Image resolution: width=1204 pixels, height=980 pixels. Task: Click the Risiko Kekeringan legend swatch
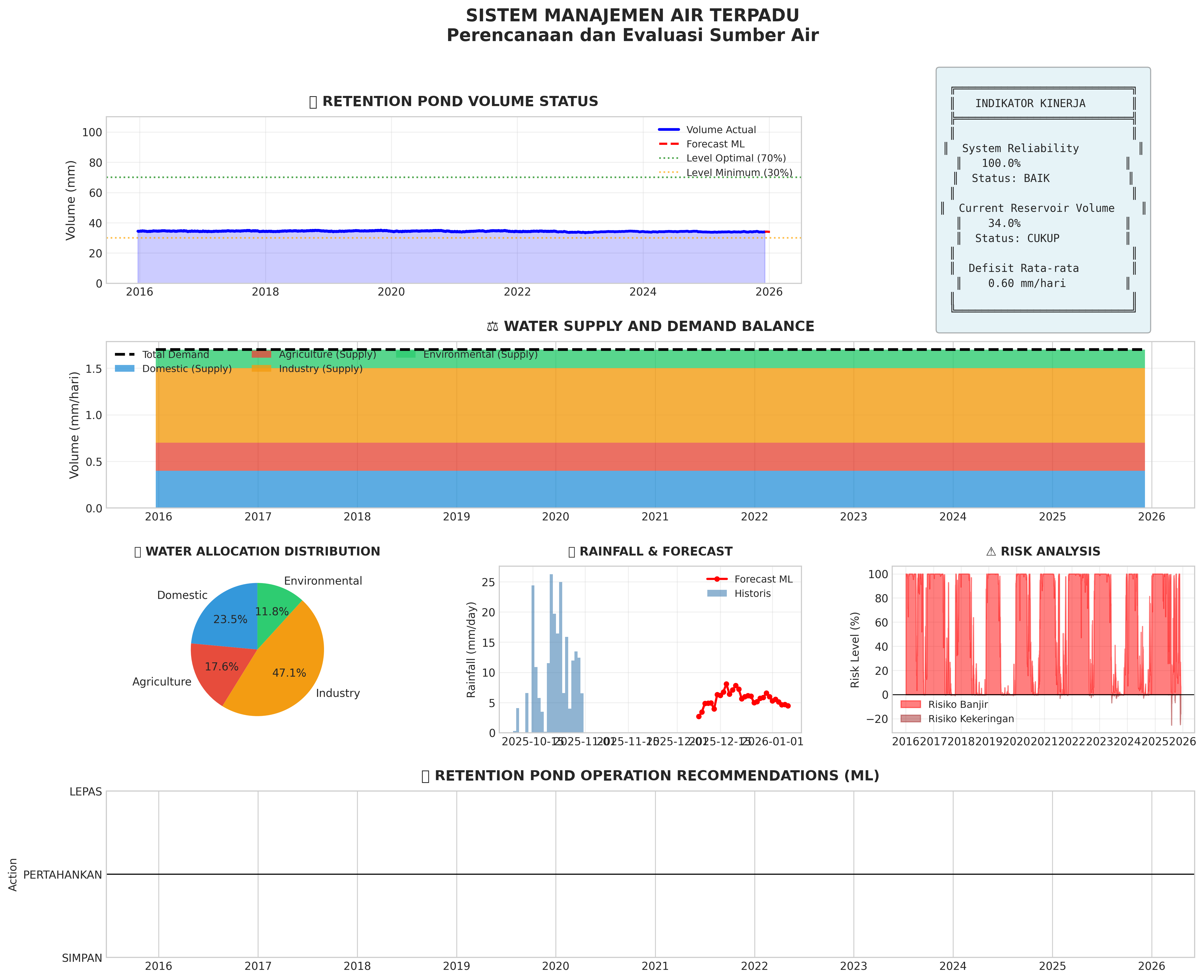point(910,719)
